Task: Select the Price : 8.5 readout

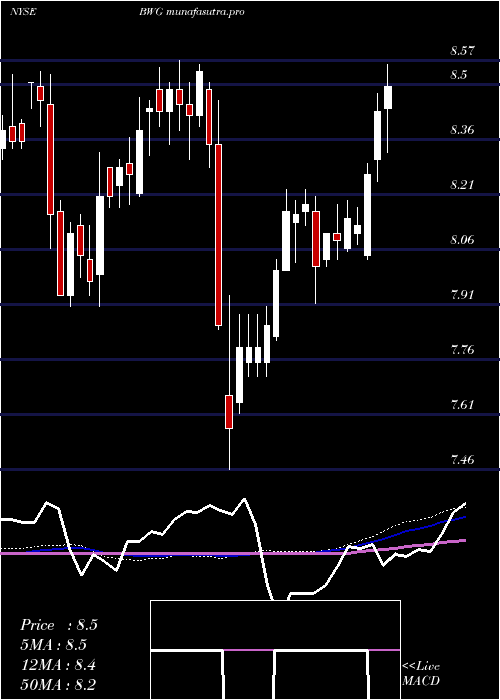Action: pyautogui.click(x=58, y=625)
